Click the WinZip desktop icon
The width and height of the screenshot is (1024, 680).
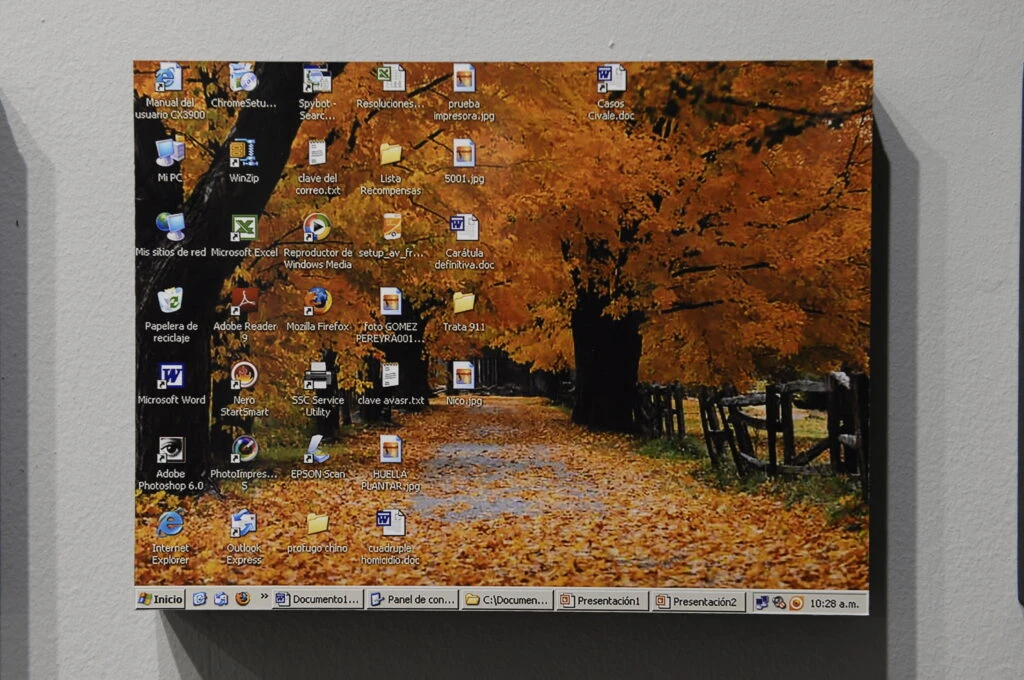[x=243, y=153]
